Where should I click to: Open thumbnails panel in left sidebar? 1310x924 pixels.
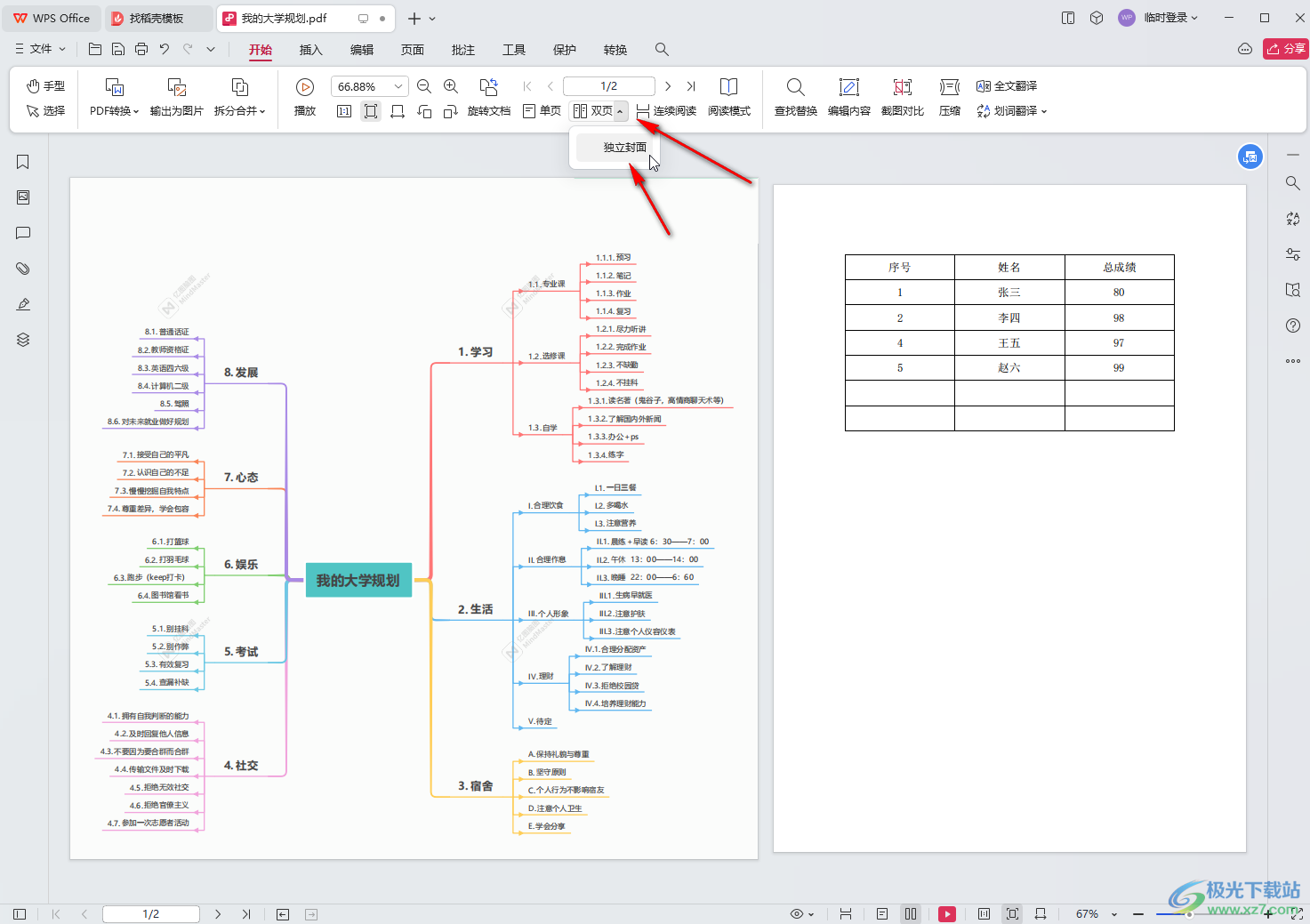tap(23, 197)
